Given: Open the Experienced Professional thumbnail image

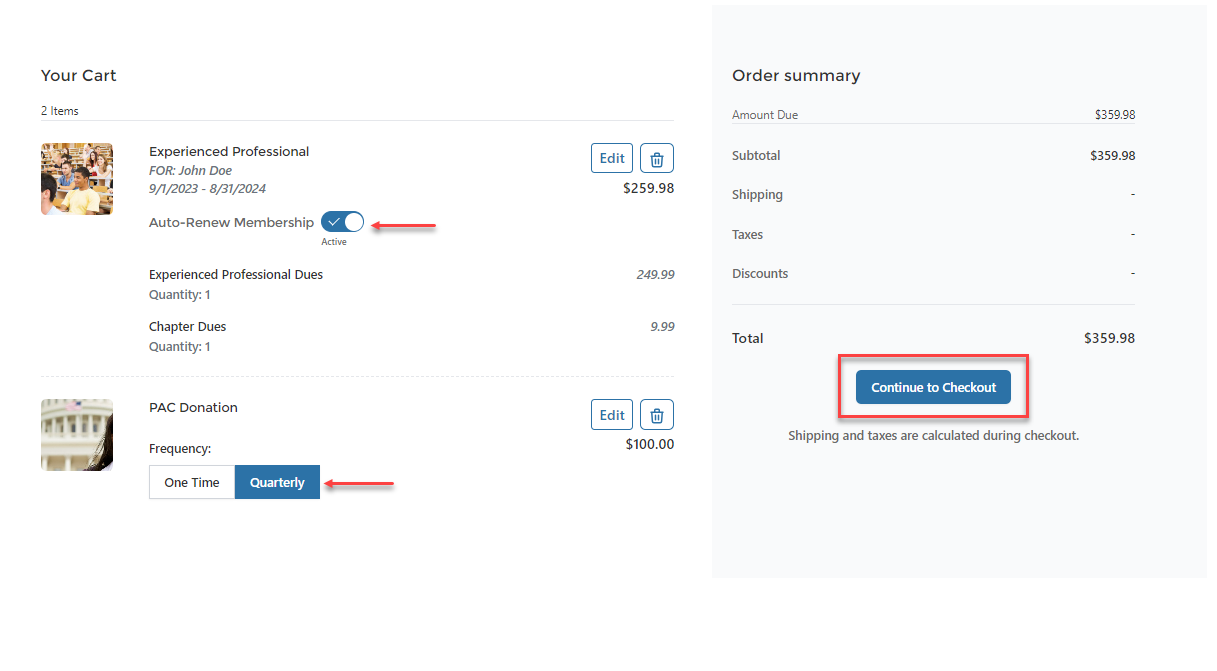Looking at the screenshot, I should 77,179.
